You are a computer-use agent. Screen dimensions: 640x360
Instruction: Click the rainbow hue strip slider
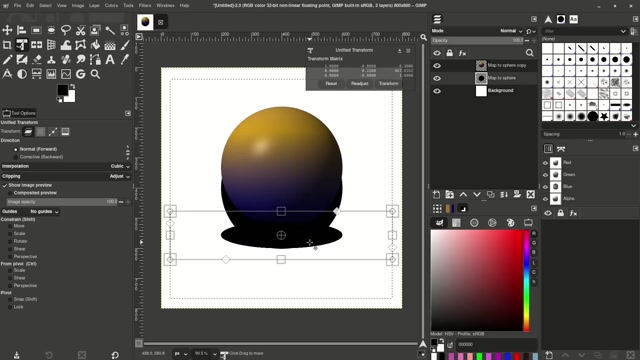click(x=527, y=281)
